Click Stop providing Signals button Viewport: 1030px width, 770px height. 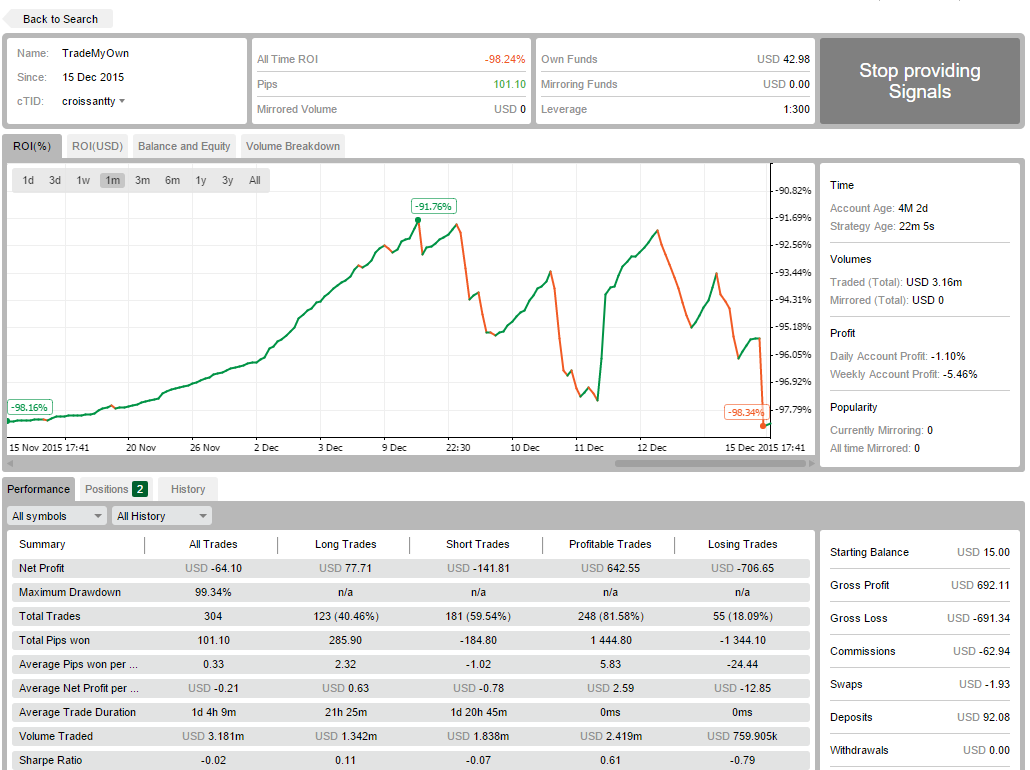click(919, 81)
